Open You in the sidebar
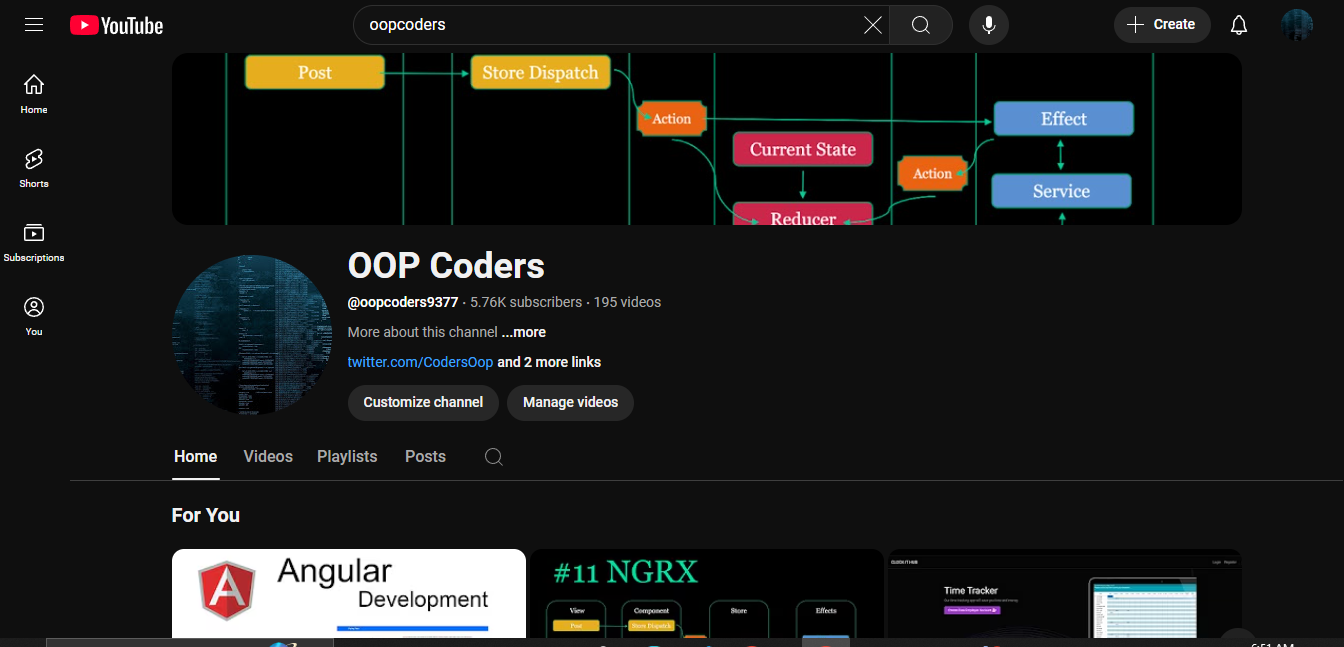The width and height of the screenshot is (1344, 647). pos(34,316)
